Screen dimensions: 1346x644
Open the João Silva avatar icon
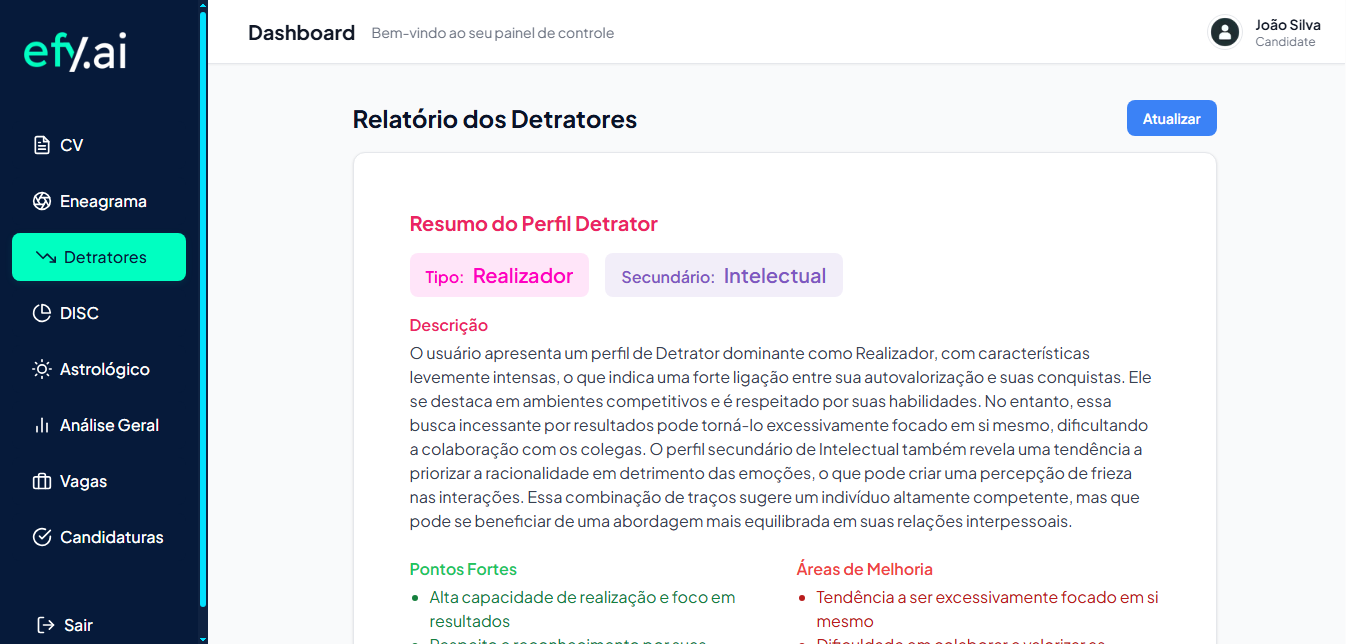pyautogui.click(x=1224, y=31)
